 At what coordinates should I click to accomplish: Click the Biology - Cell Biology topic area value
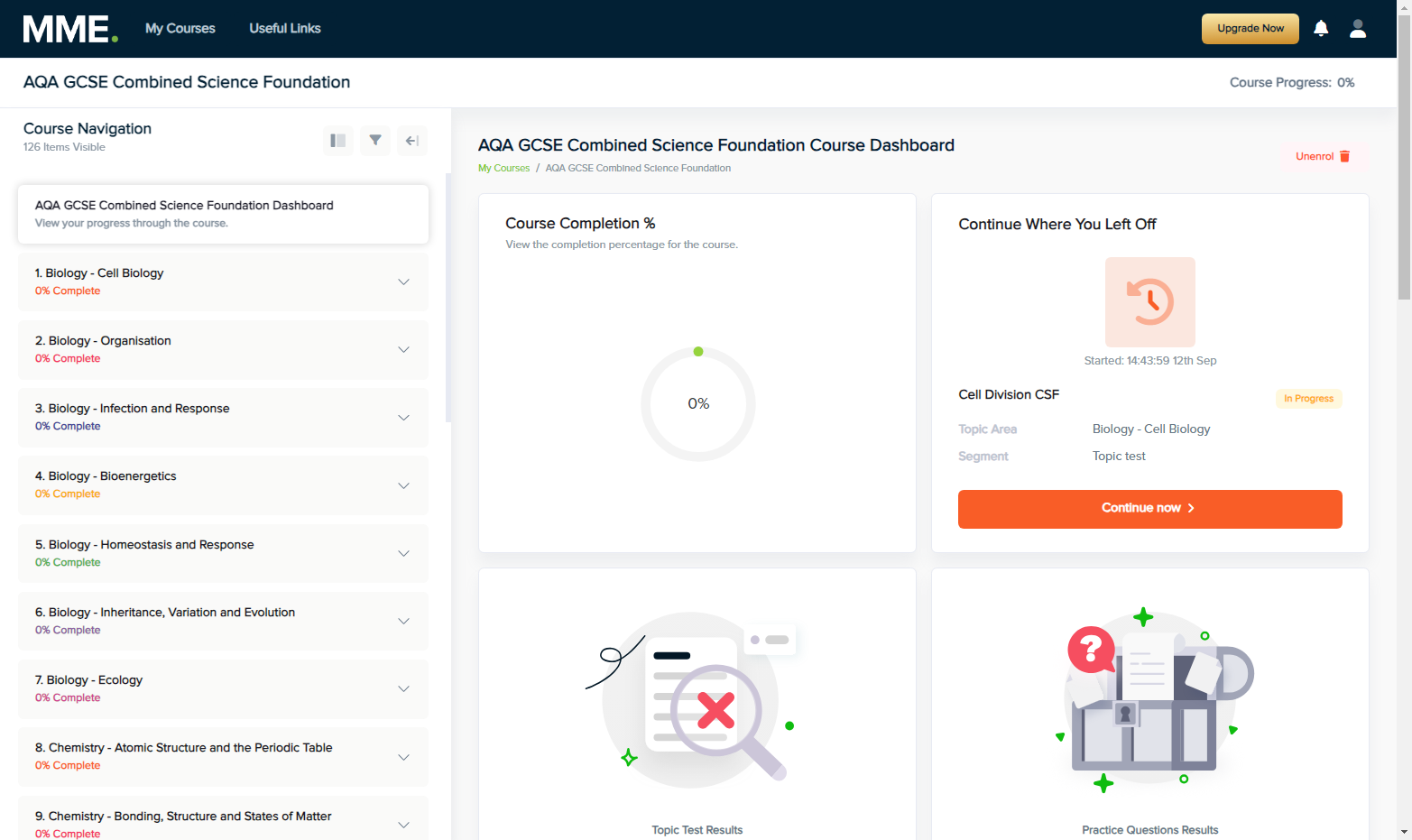(1151, 429)
